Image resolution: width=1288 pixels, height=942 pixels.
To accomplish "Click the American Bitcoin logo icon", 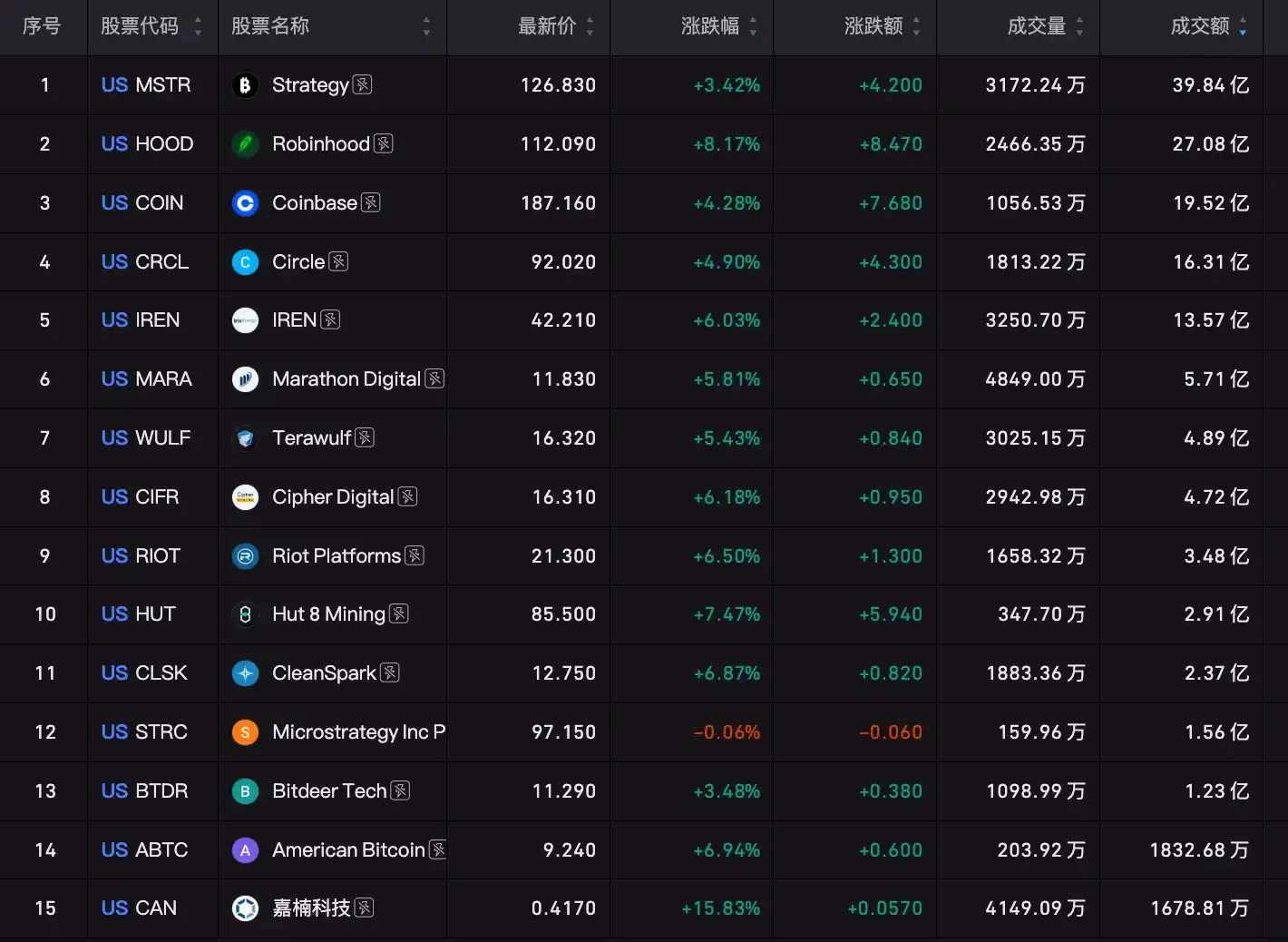I will 245,850.
